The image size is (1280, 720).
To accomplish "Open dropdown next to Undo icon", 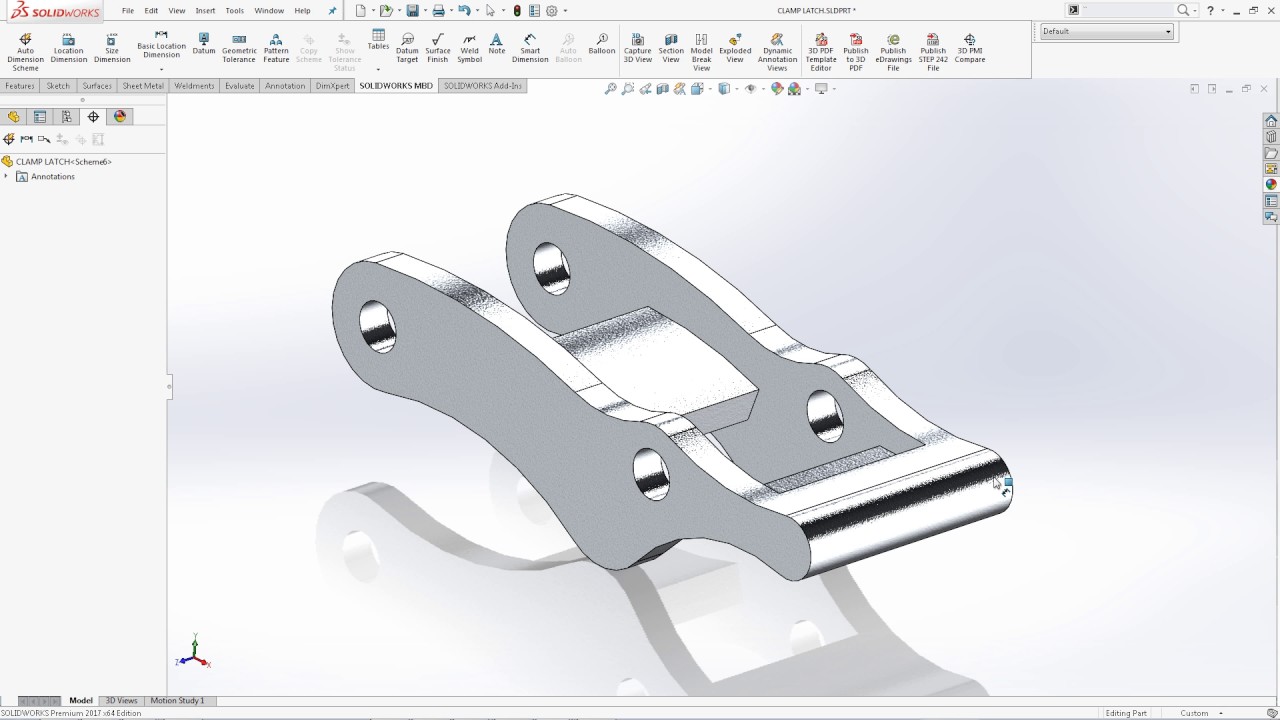I will 476,11.
